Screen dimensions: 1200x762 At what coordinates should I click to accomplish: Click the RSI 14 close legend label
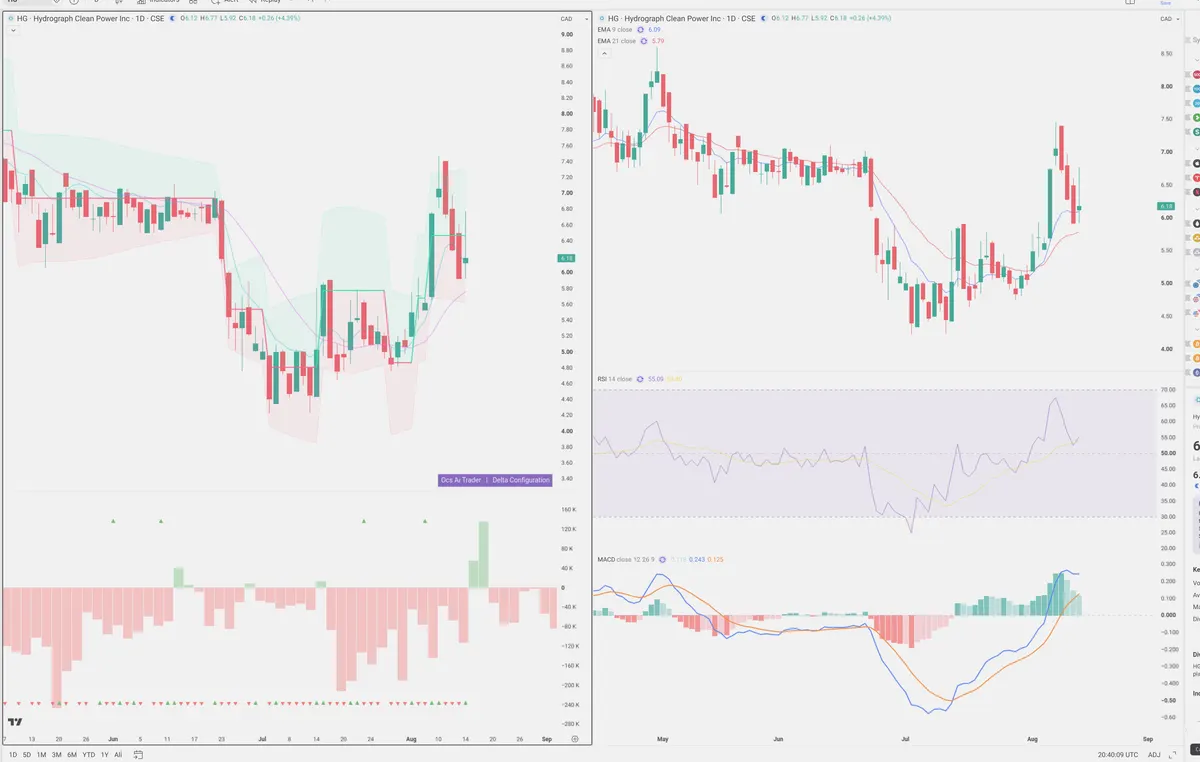click(615, 379)
